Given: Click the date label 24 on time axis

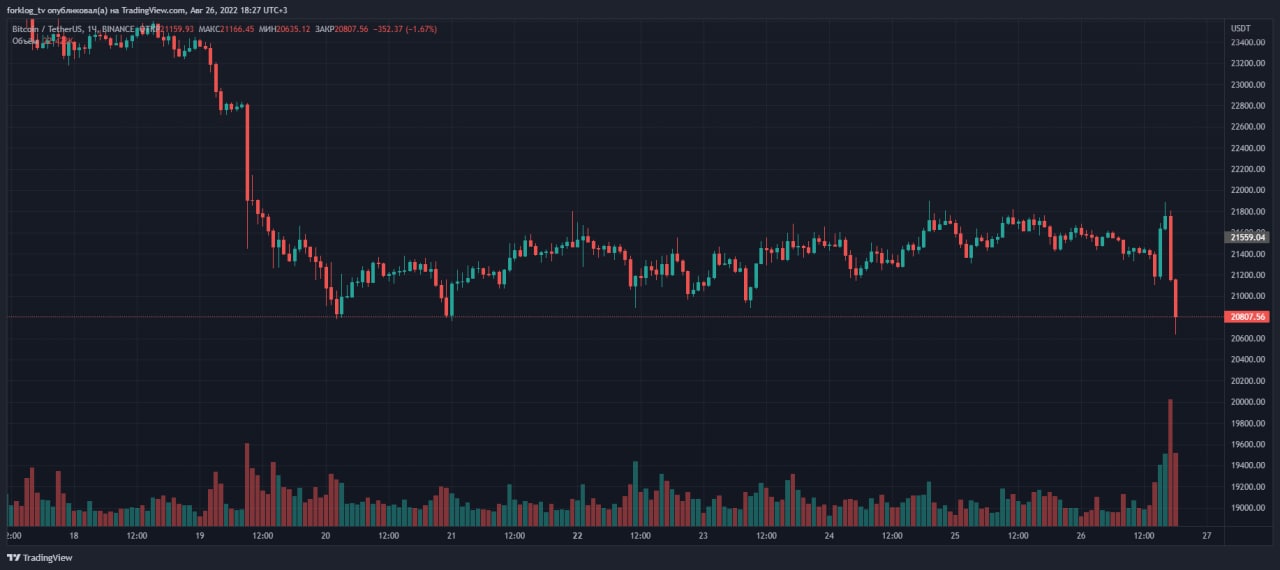Looking at the screenshot, I should click(x=829, y=536).
